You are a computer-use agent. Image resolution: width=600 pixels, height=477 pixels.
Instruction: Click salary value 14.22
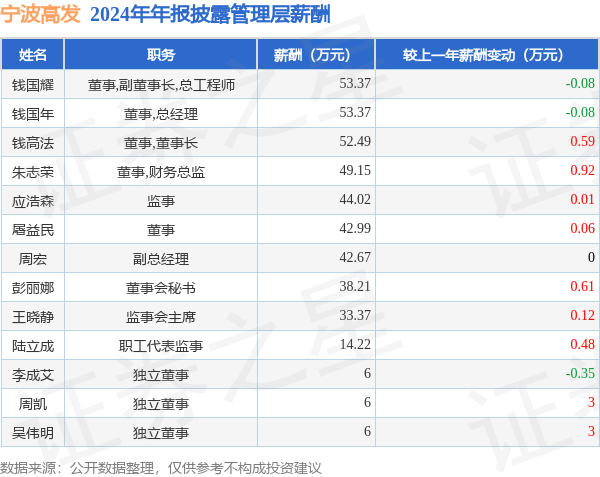coord(355,344)
